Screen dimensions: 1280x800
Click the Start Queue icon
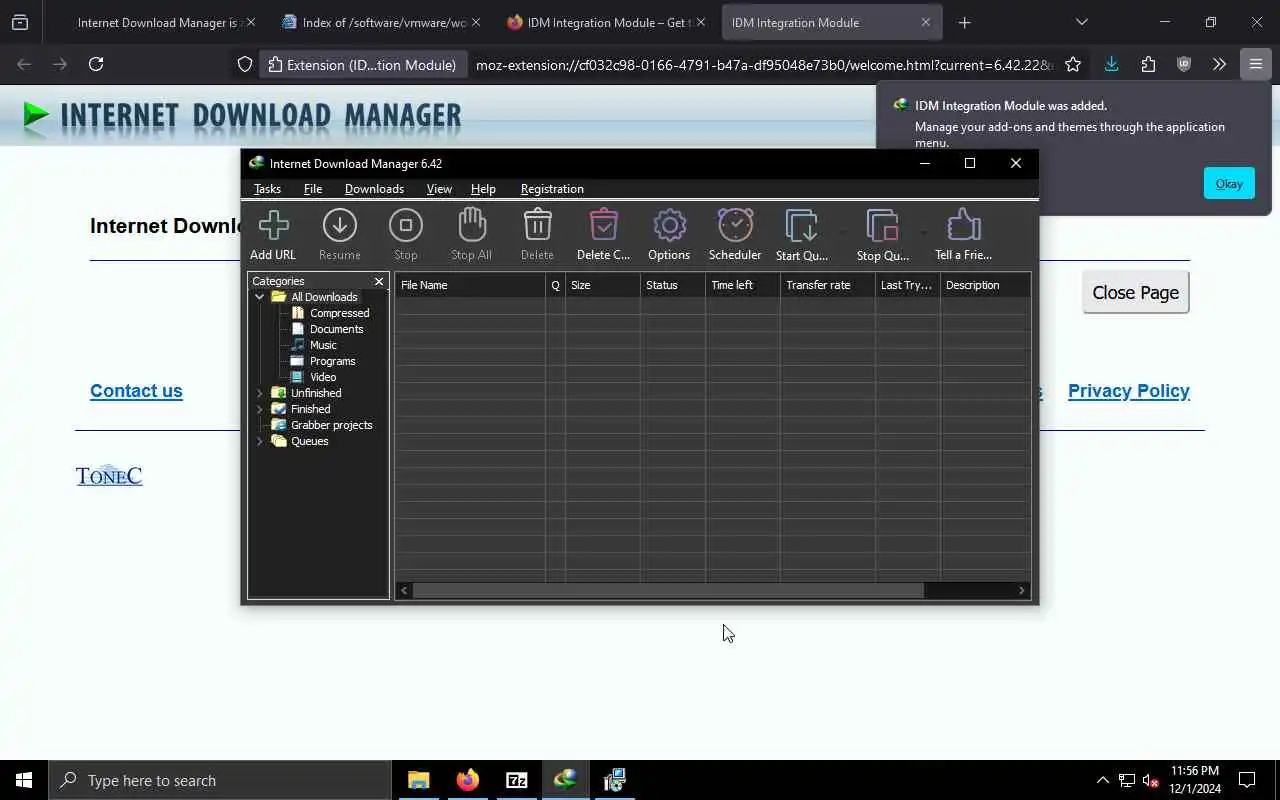click(x=802, y=226)
